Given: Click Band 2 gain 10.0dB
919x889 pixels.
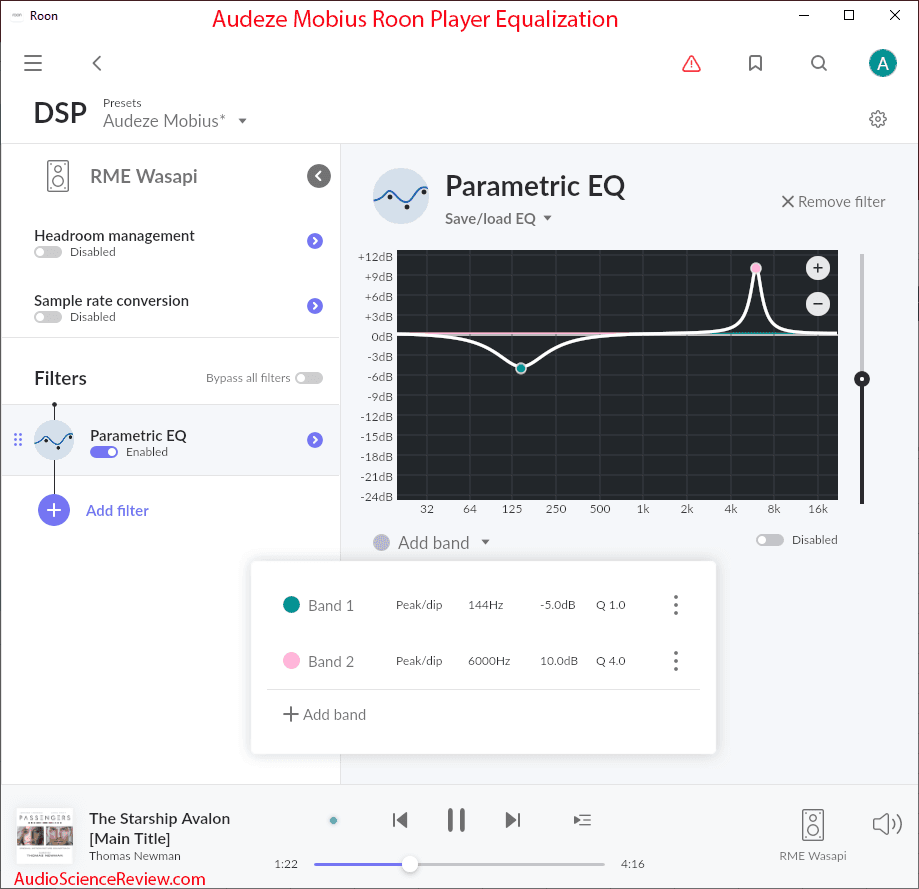Looking at the screenshot, I should [x=559, y=661].
